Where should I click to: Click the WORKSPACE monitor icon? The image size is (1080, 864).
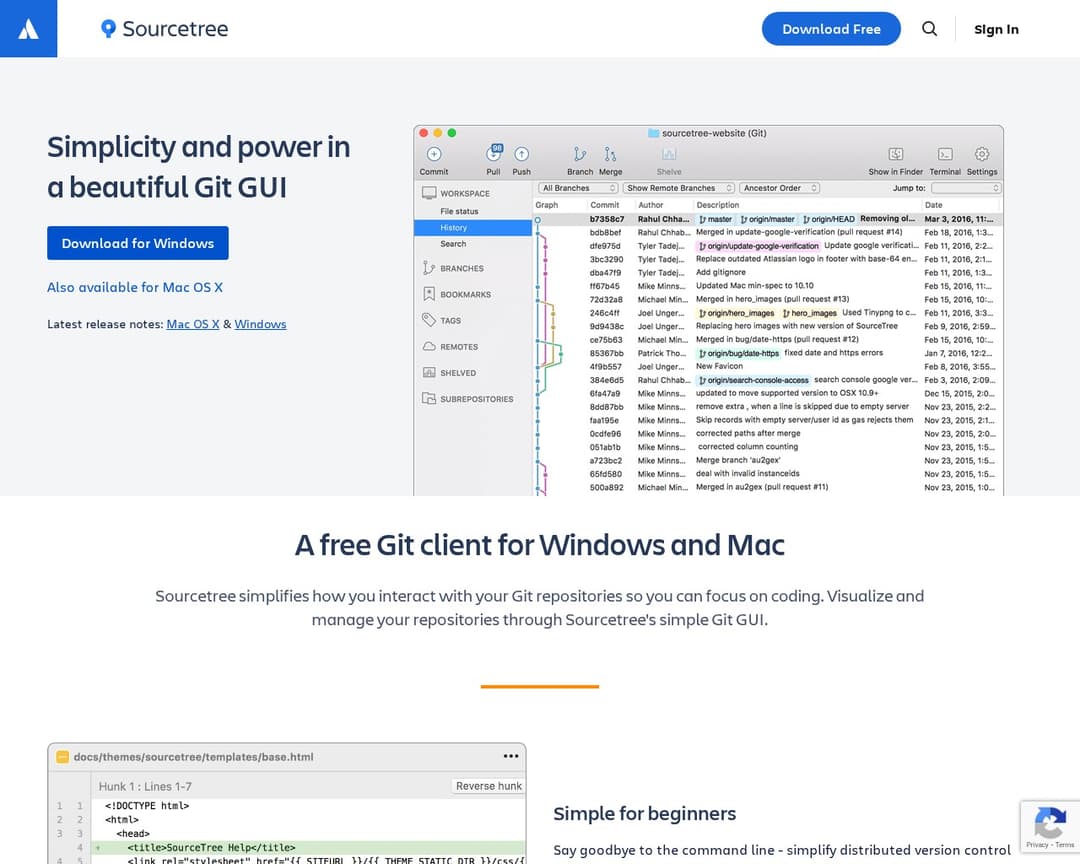[429, 193]
